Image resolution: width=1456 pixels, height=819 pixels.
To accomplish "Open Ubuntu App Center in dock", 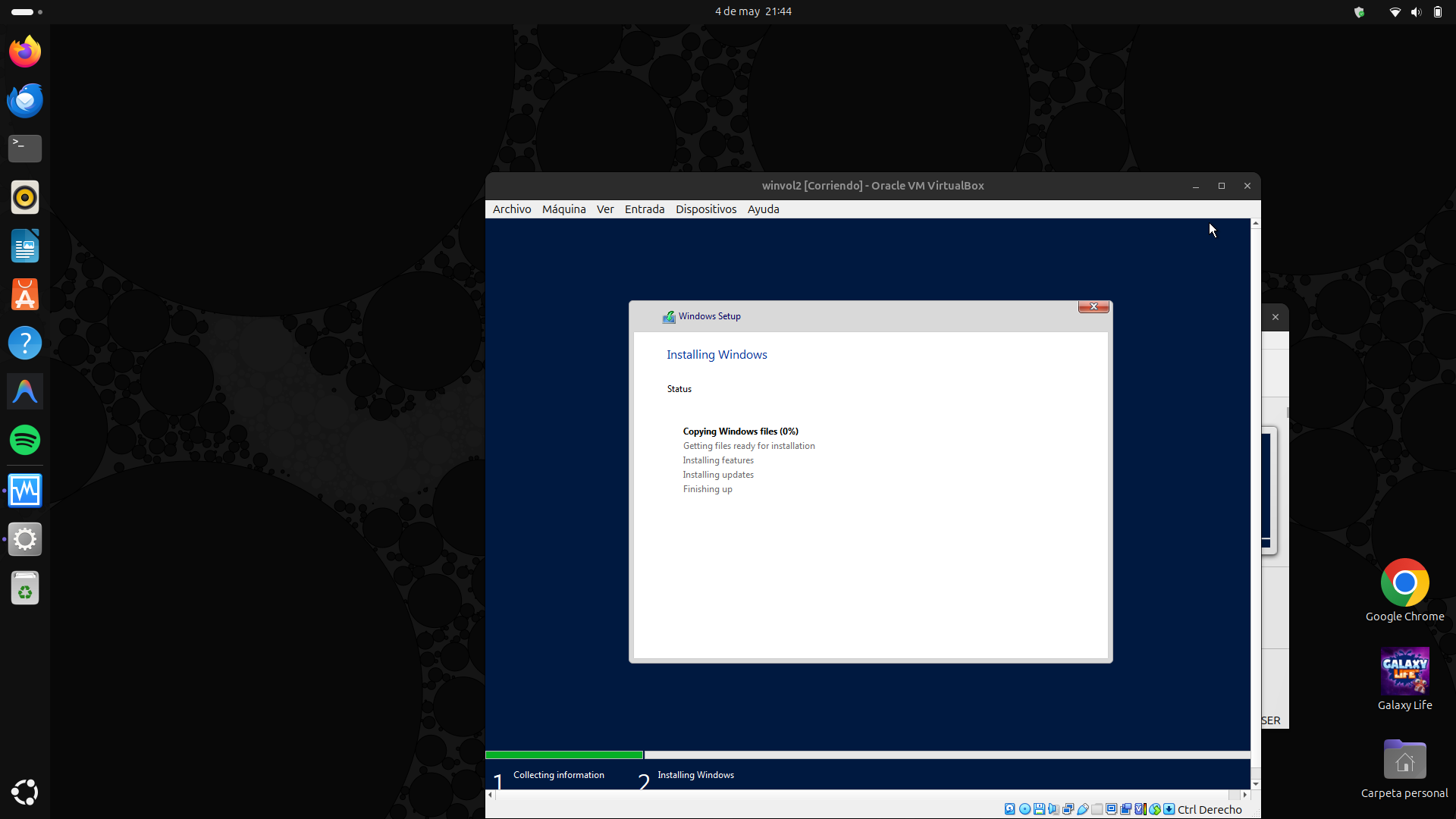I will coord(25,294).
